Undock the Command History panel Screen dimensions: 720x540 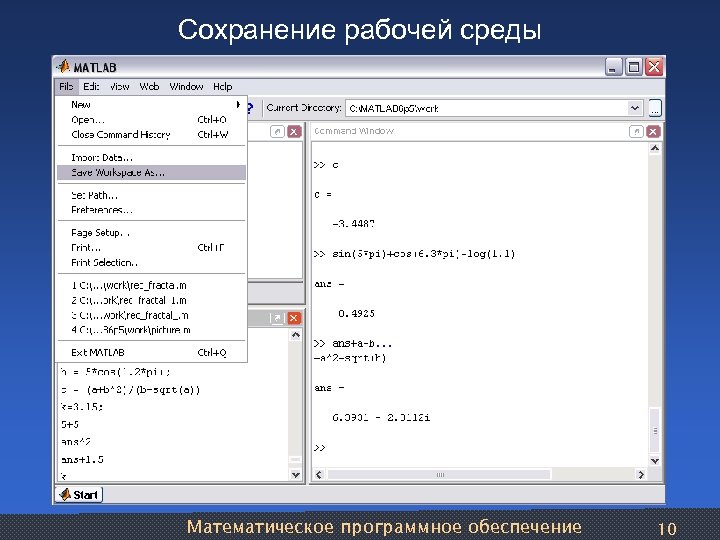point(277,318)
